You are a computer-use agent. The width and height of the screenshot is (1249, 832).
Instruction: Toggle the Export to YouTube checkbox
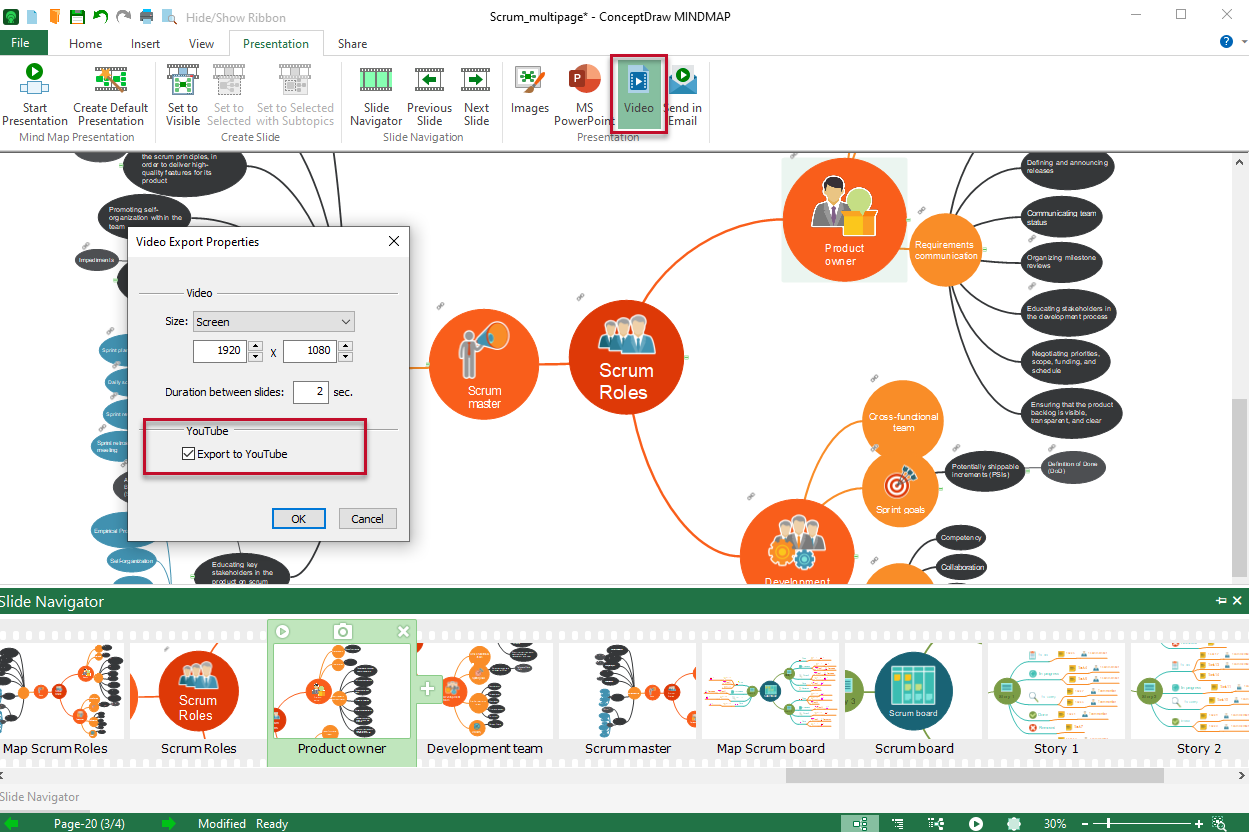[x=188, y=454]
